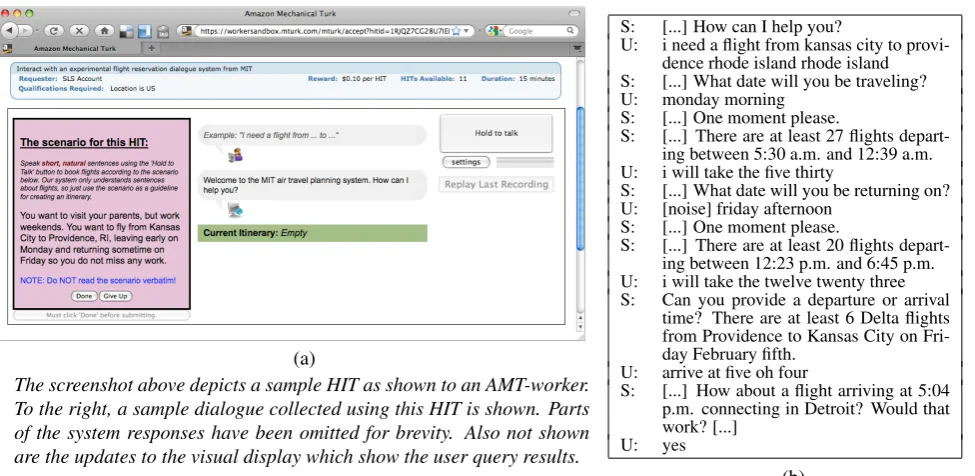Click the user avatar icon under example bubble
This screenshot has width=975, height=476.
236,155
